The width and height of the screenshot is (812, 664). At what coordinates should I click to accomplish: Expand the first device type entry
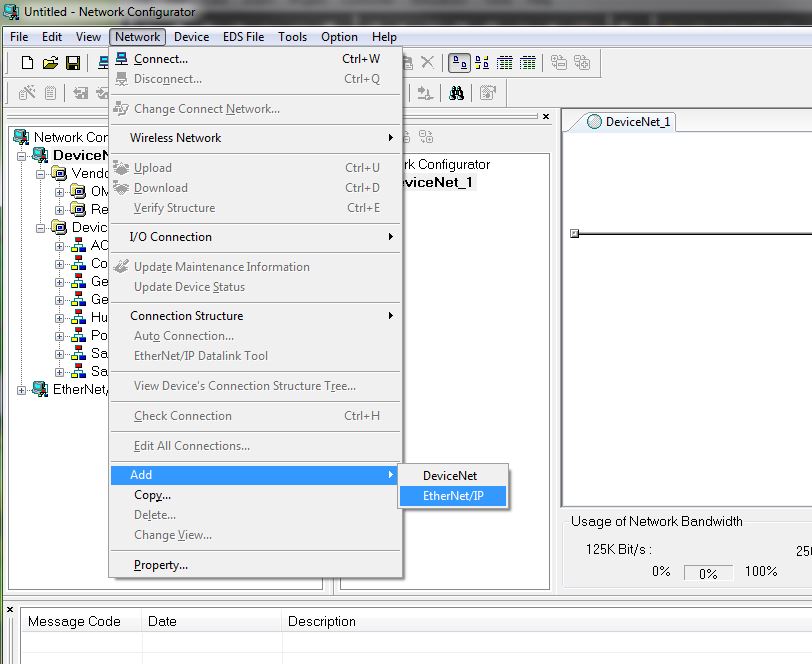[60, 246]
